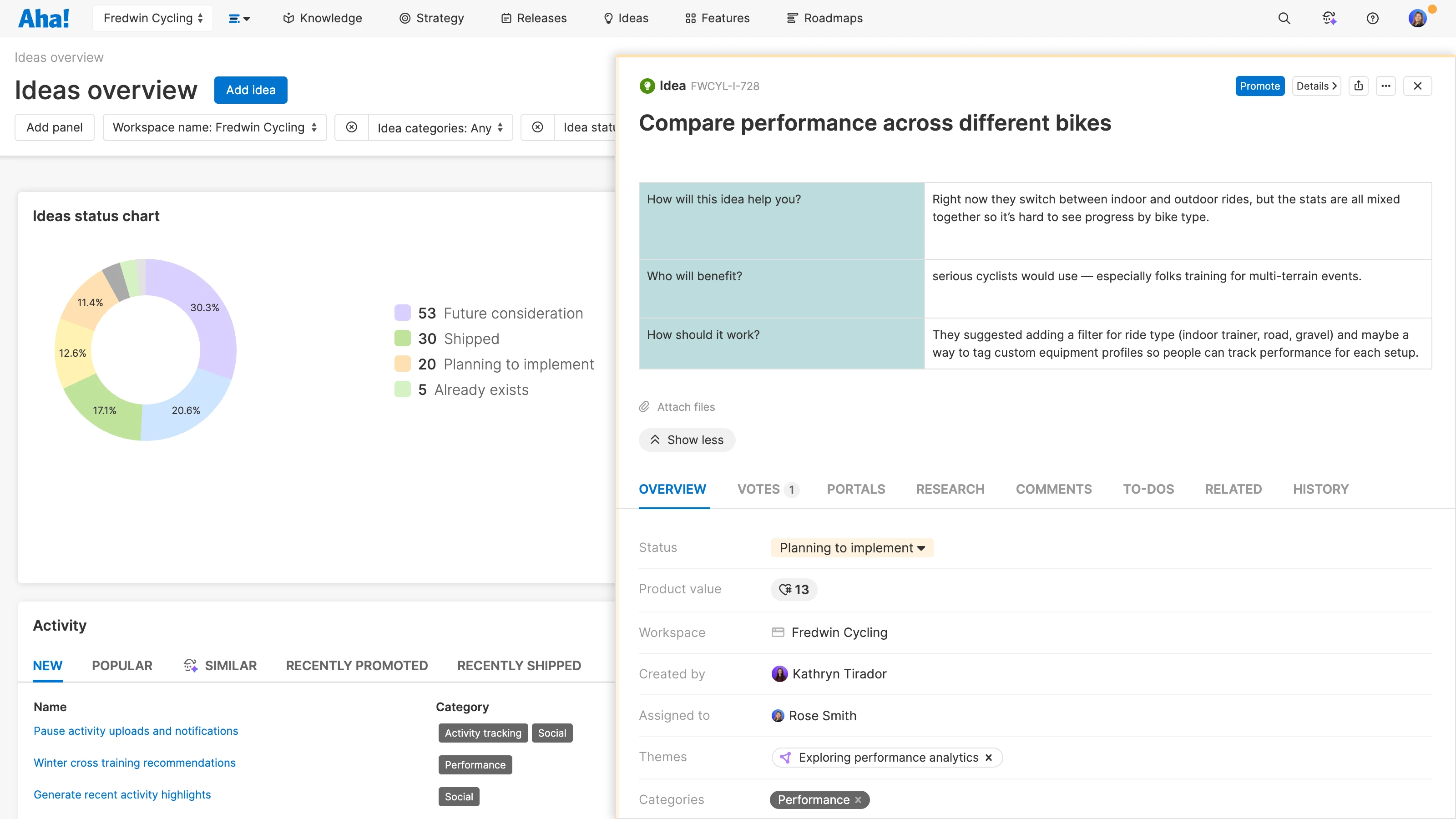
Task: Open the Aha! AI assistant icon
Action: pyautogui.click(x=1330, y=18)
